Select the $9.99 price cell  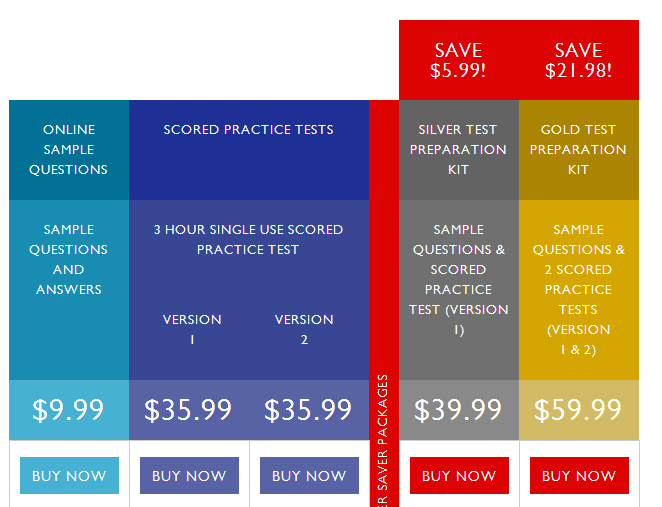pos(69,410)
